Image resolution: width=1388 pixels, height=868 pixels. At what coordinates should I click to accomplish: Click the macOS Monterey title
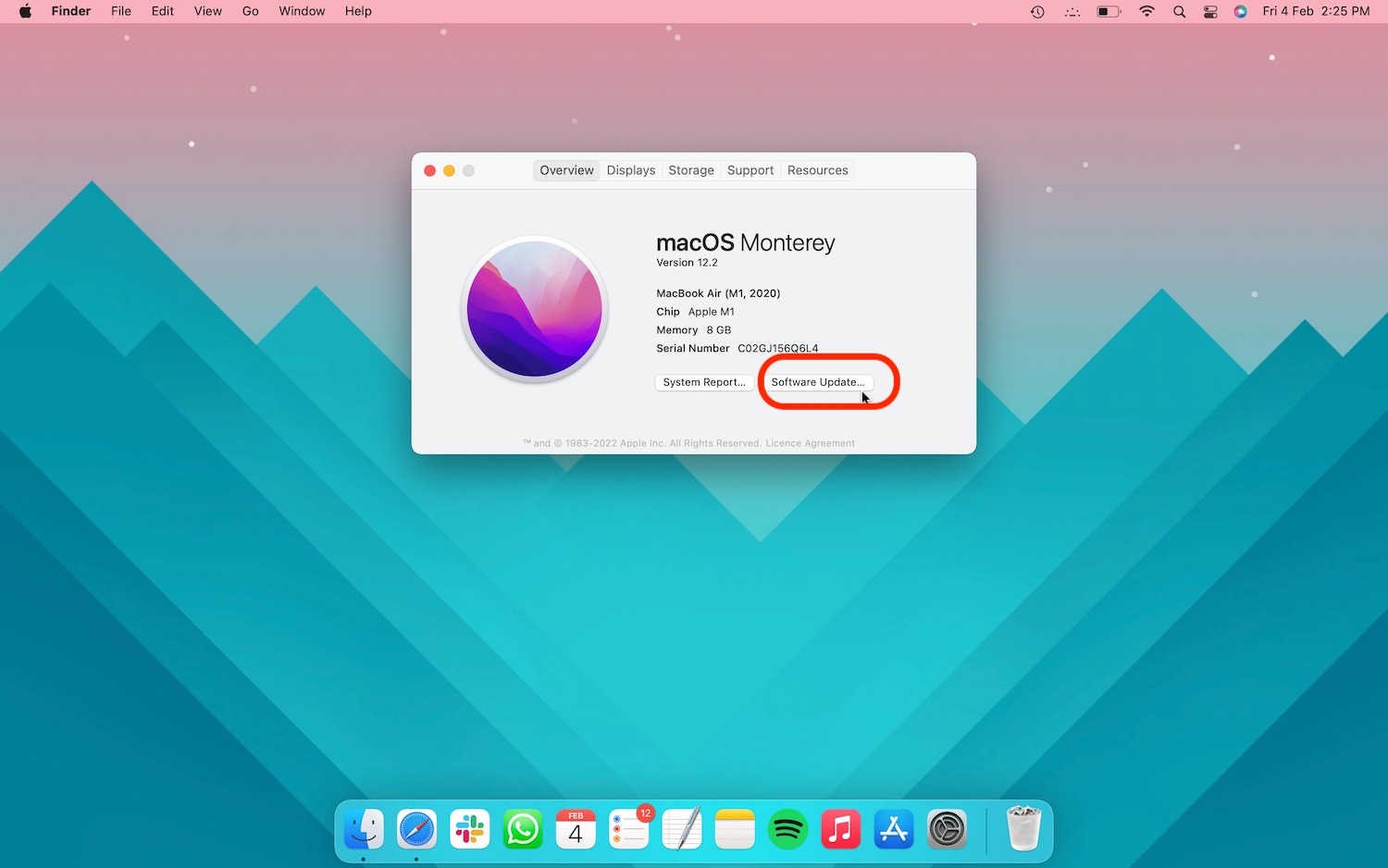[746, 242]
